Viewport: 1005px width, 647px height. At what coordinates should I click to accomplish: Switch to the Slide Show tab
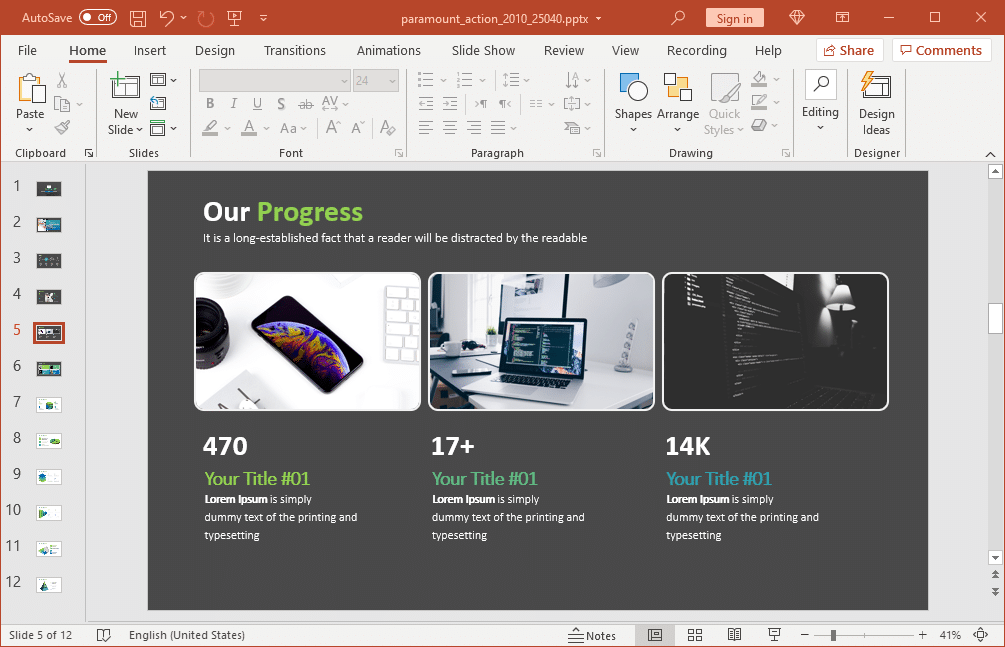483,50
